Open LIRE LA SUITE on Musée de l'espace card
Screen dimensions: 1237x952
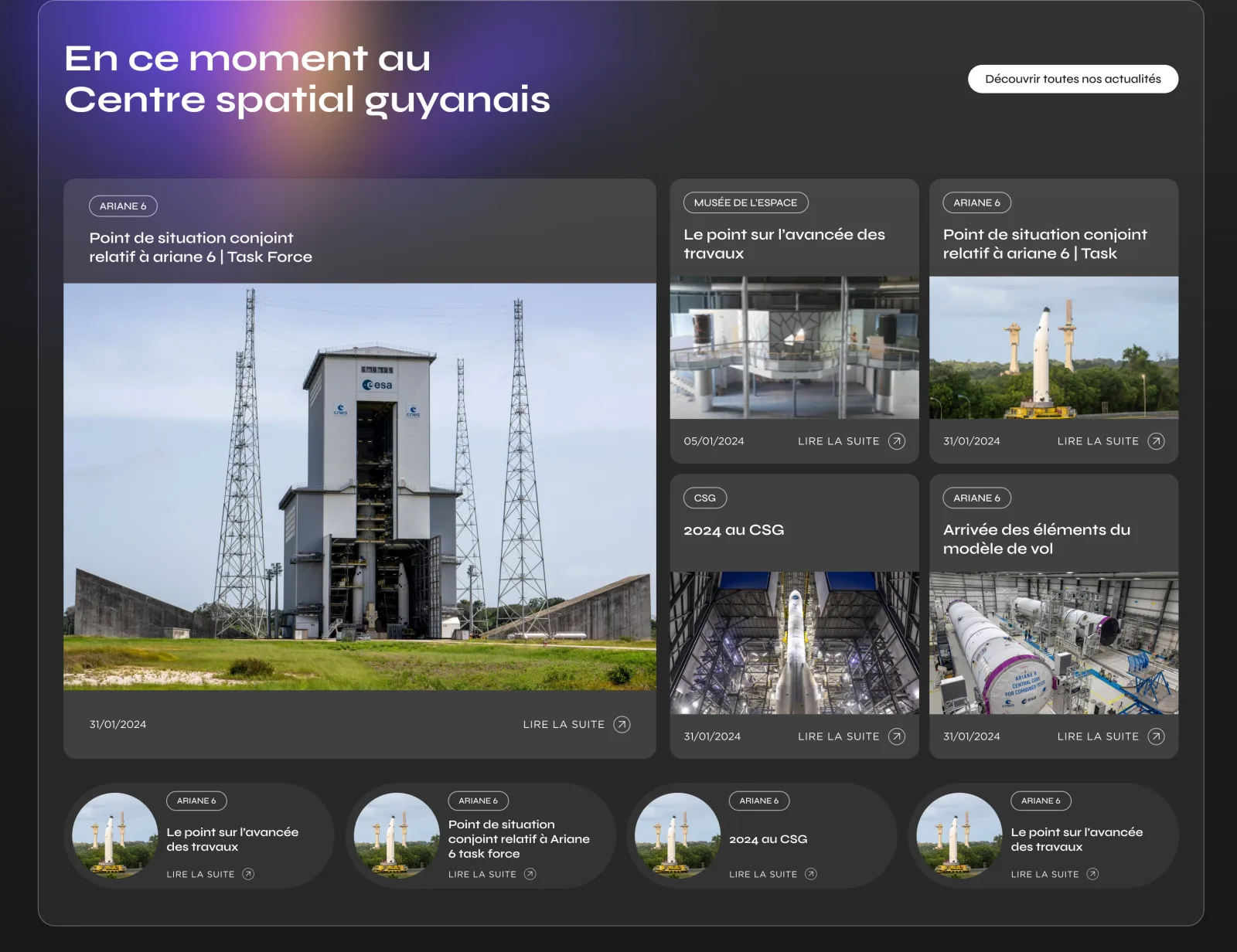click(x=839, y=441)
